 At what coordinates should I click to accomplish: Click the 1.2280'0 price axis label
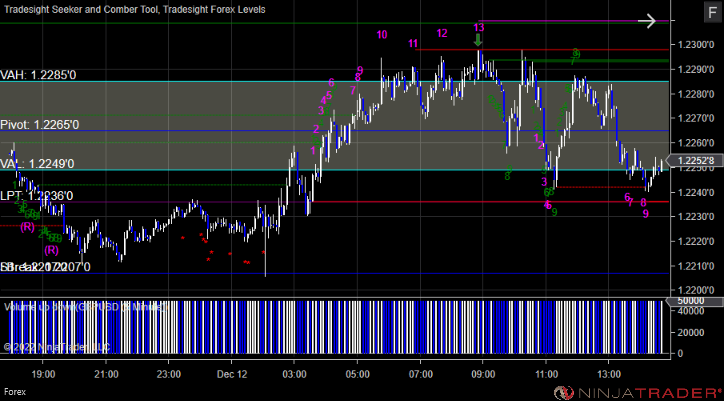pos(694,94)
